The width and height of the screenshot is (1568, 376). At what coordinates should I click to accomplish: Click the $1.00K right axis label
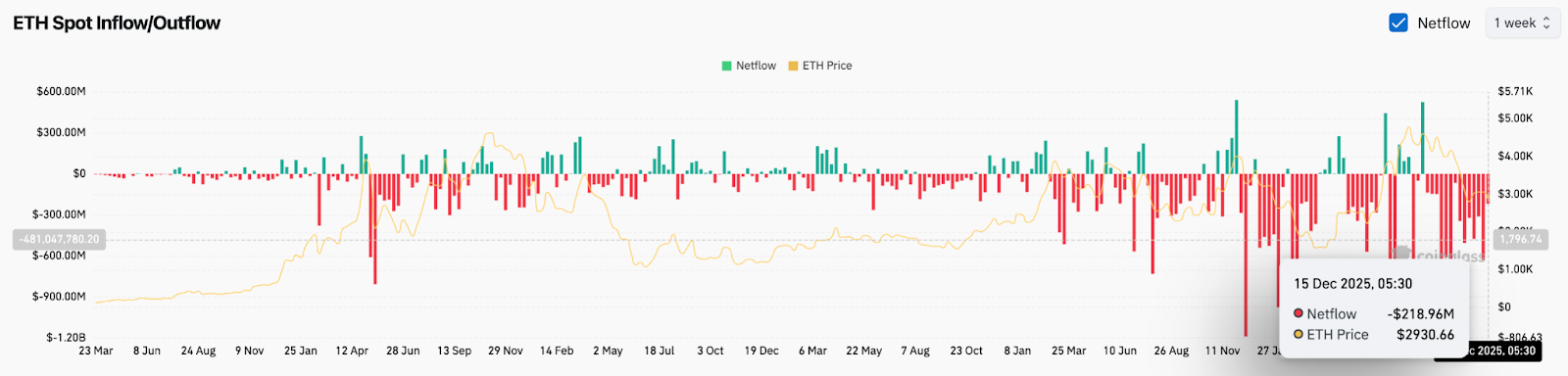coord(1515,269)
